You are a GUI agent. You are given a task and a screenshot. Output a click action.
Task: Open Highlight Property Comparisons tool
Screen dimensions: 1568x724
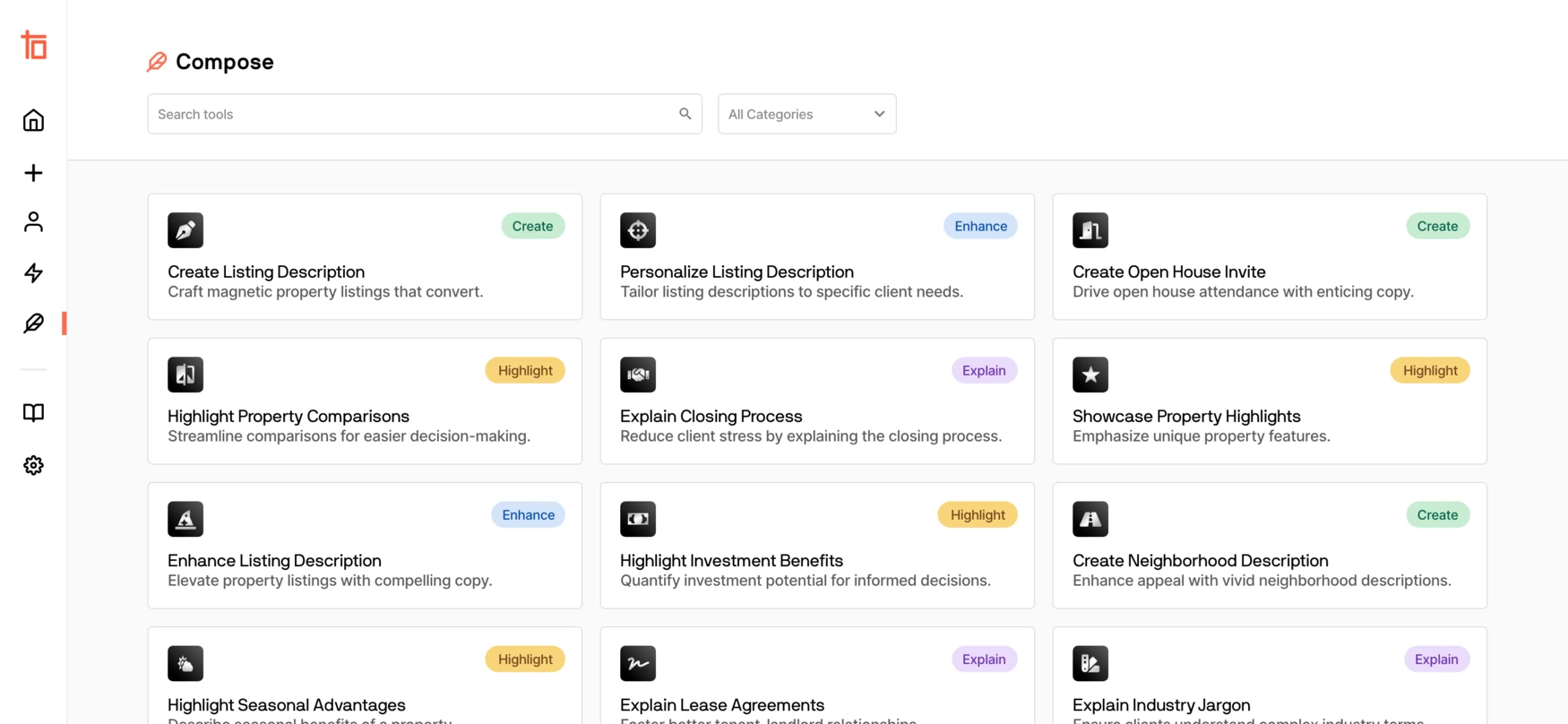coord(365,416)
